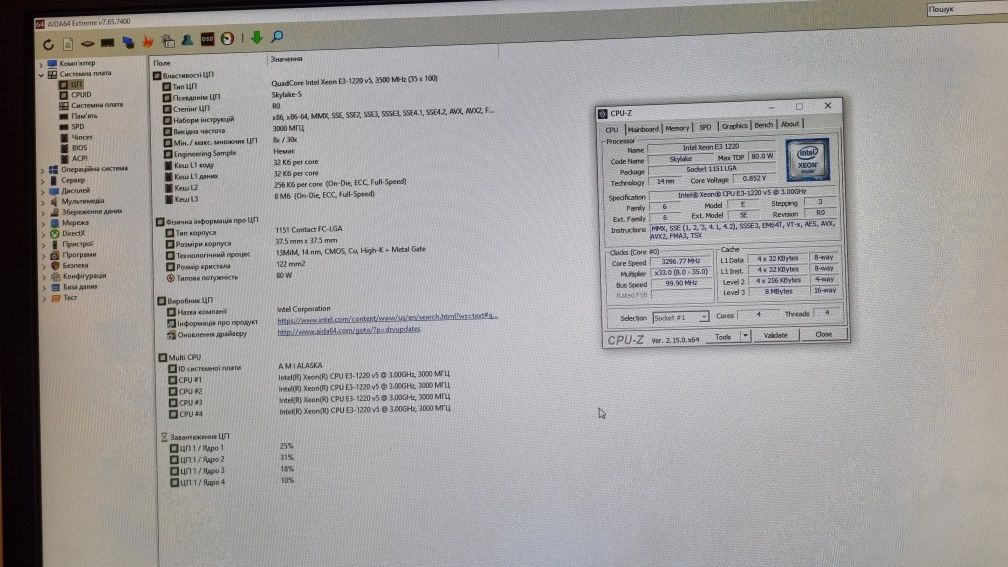Click the flat disk-shaped toolbar icon
The image size is (1008, 567).
pos(87,44)
